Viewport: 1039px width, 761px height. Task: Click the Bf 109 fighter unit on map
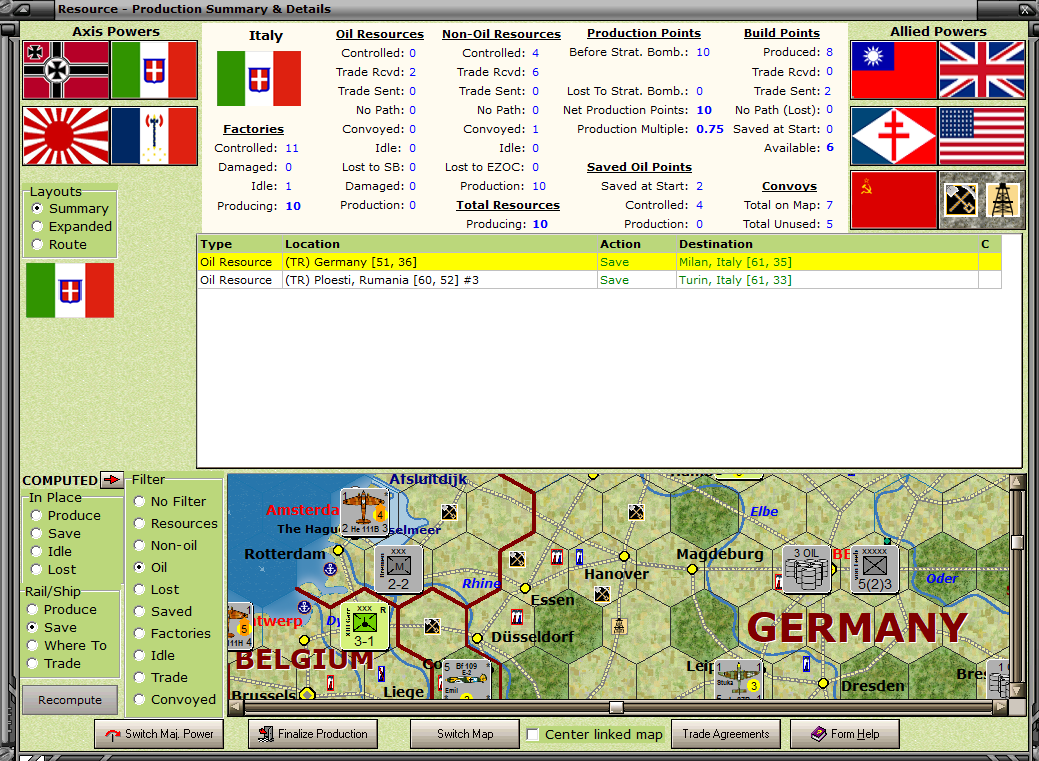(466, 679)
